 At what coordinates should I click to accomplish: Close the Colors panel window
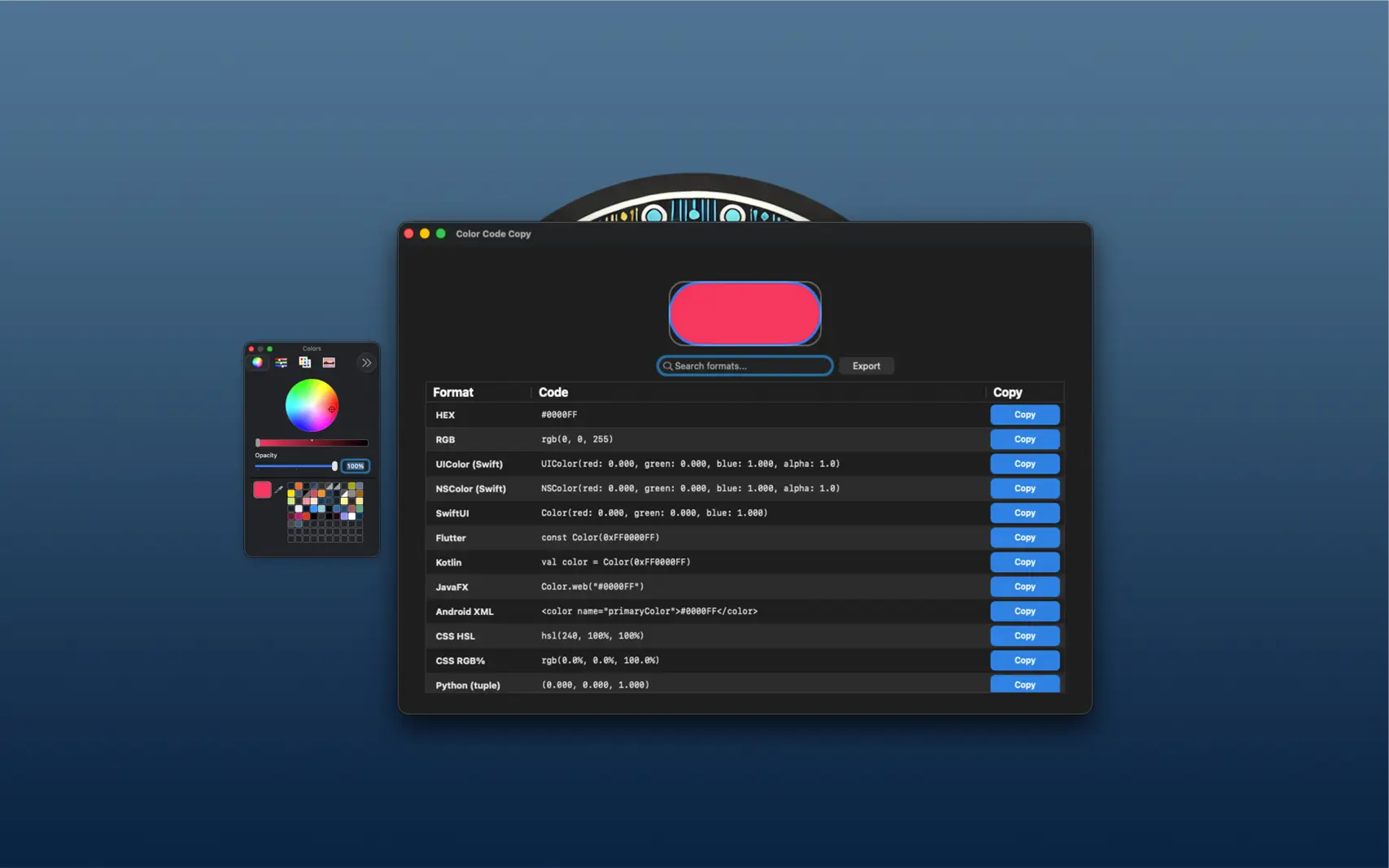click(x=251, y=349)
